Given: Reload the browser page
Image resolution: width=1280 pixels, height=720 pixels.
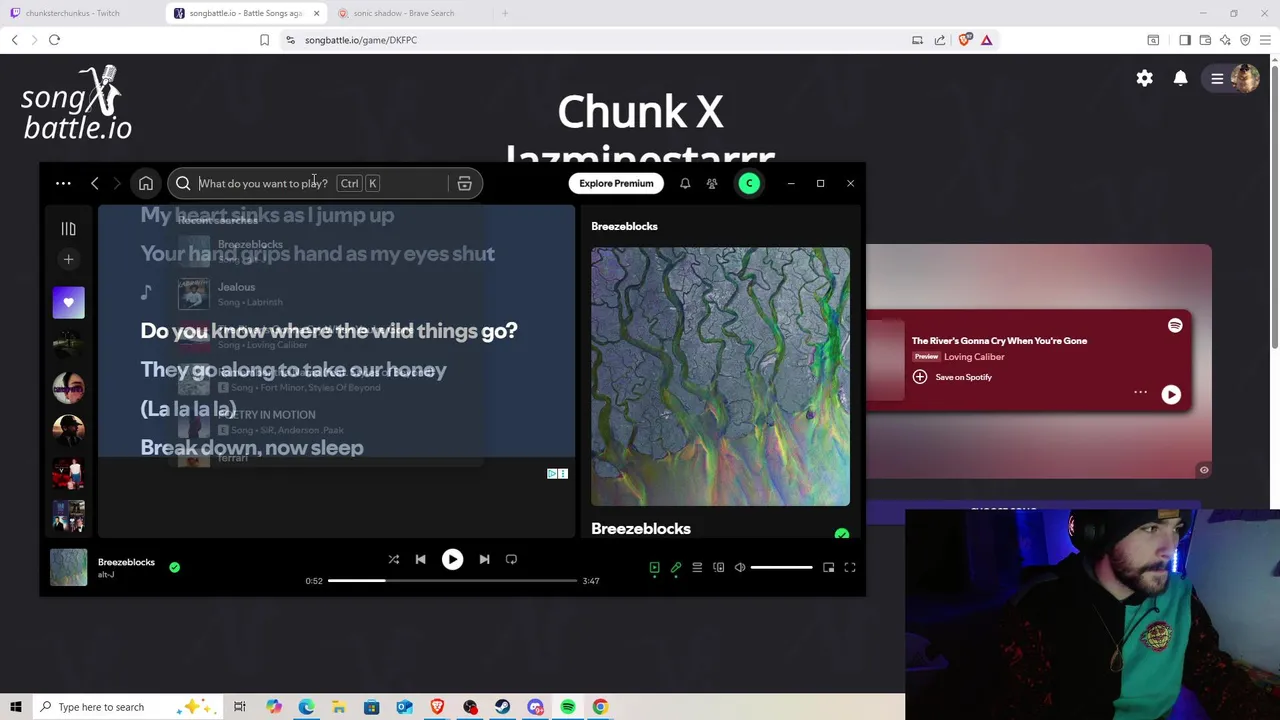Looking at the screenshot, I should point(54,40).
